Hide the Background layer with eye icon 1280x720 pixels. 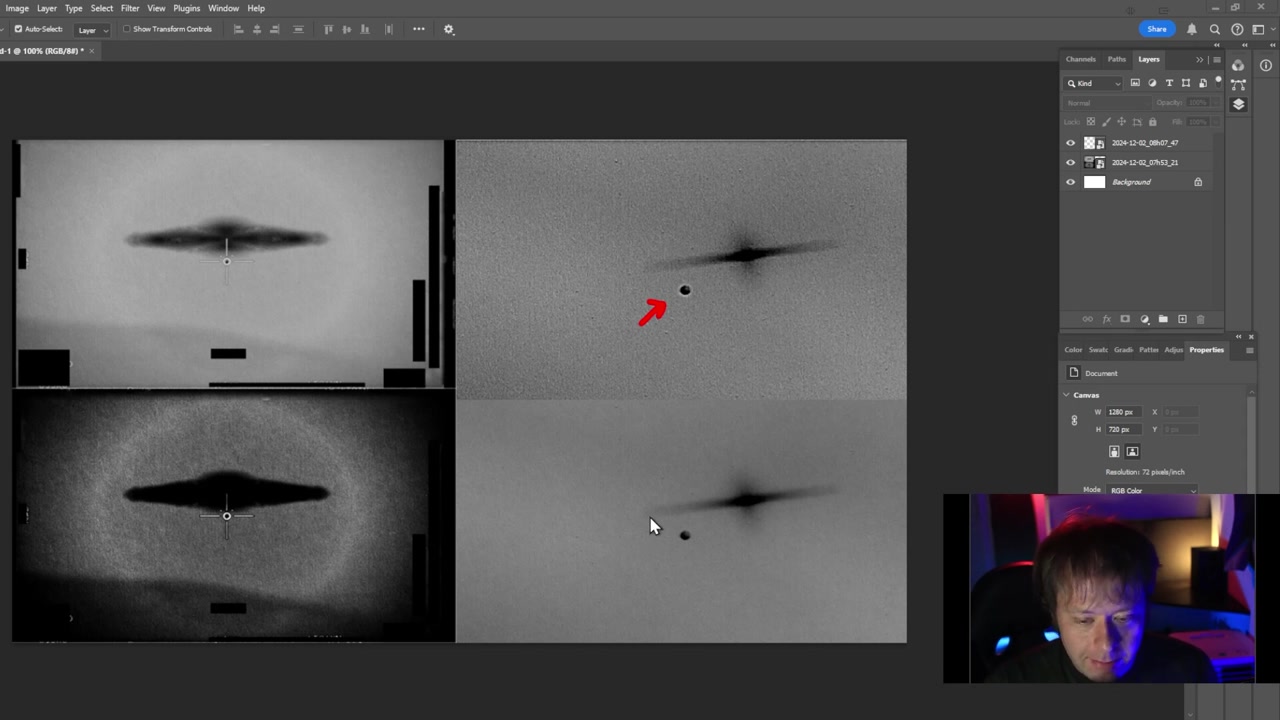(x=1071, y=182)
